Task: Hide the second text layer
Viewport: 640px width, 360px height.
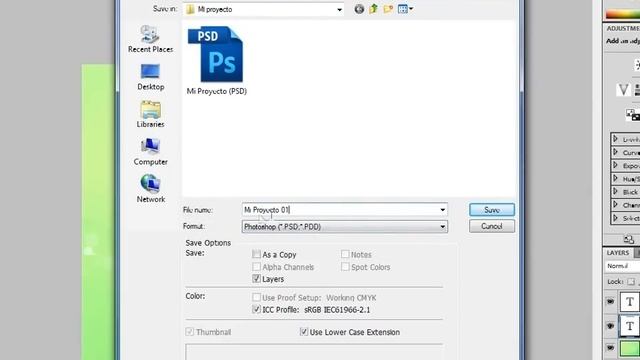Action: (x=610, y=326)
